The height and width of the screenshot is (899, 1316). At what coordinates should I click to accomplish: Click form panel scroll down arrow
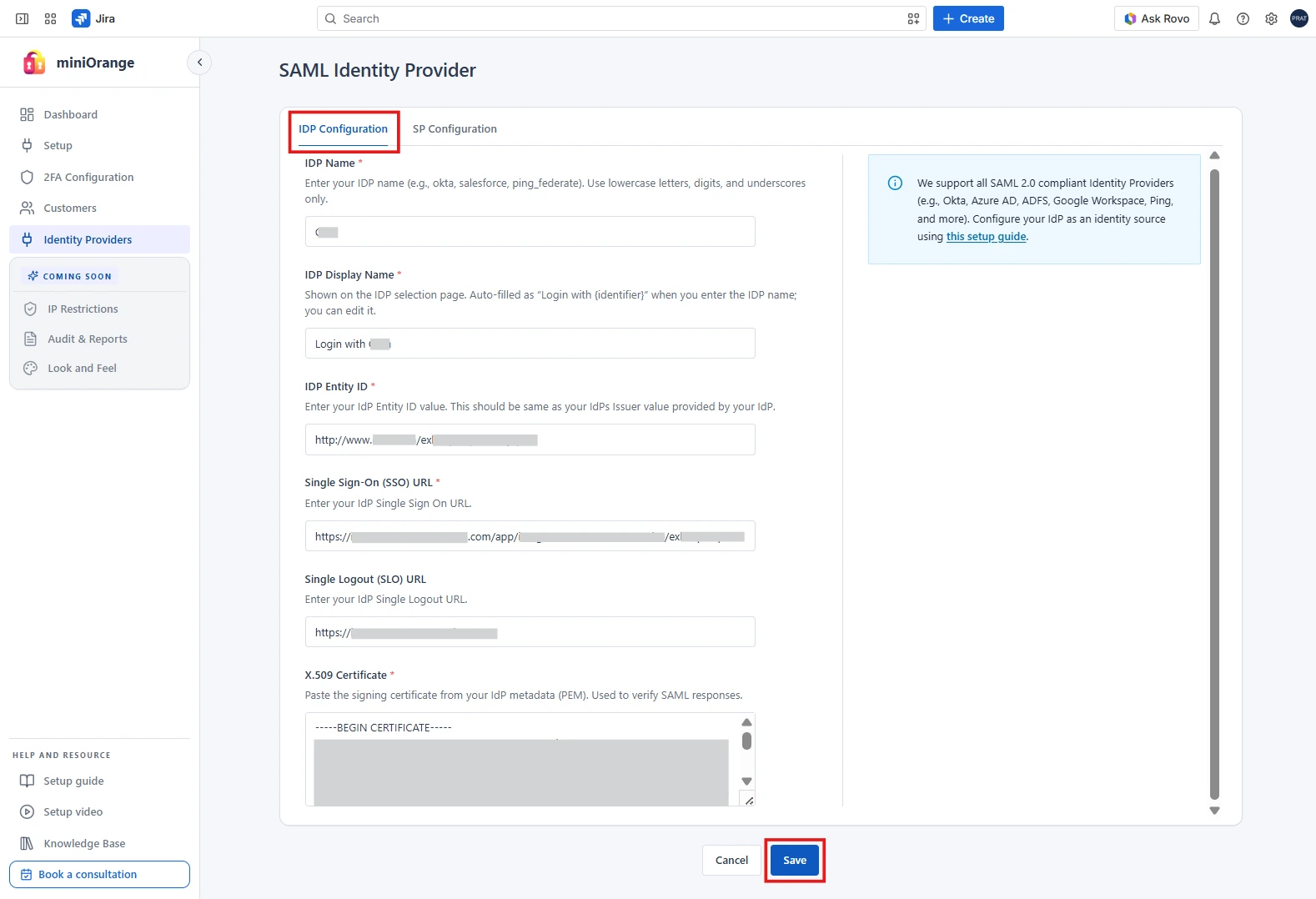(x=1214, y=811)
